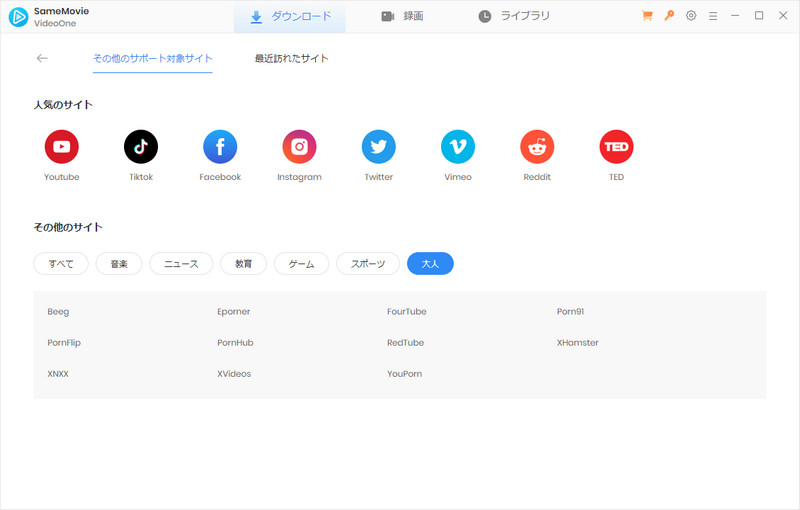Minimize the SameMovie window
The image size is (800, 510).
click(735, 16)
